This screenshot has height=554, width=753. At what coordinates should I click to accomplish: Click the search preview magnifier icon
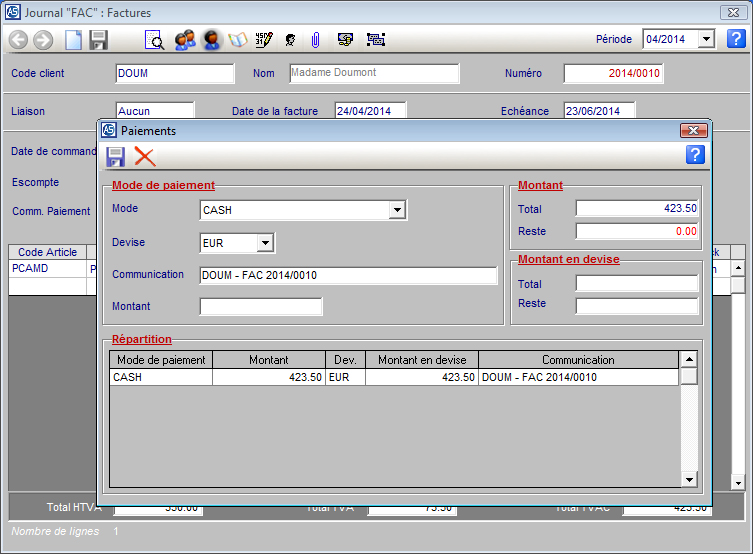pos(154,40)
